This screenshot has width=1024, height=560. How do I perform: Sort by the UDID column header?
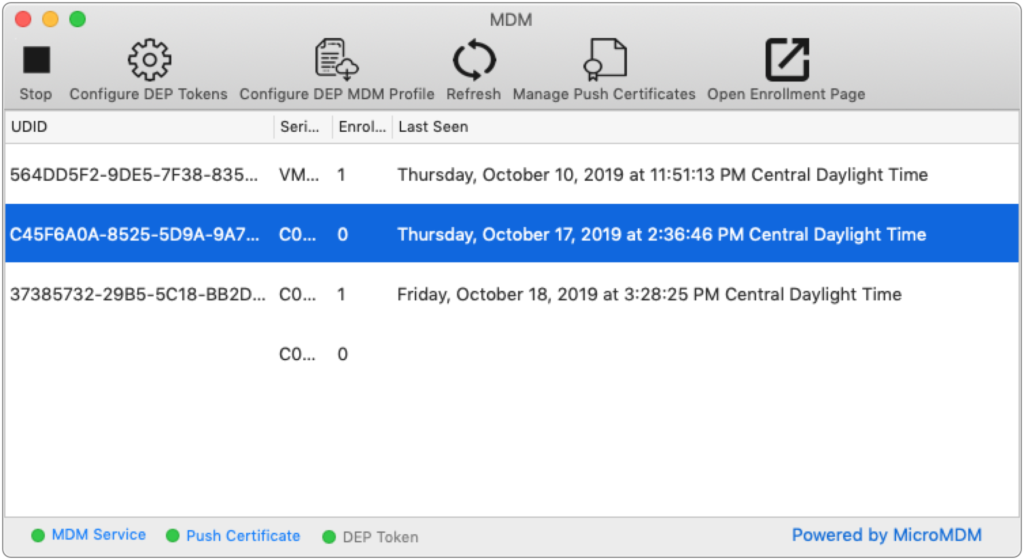click(x=139, y=127)
